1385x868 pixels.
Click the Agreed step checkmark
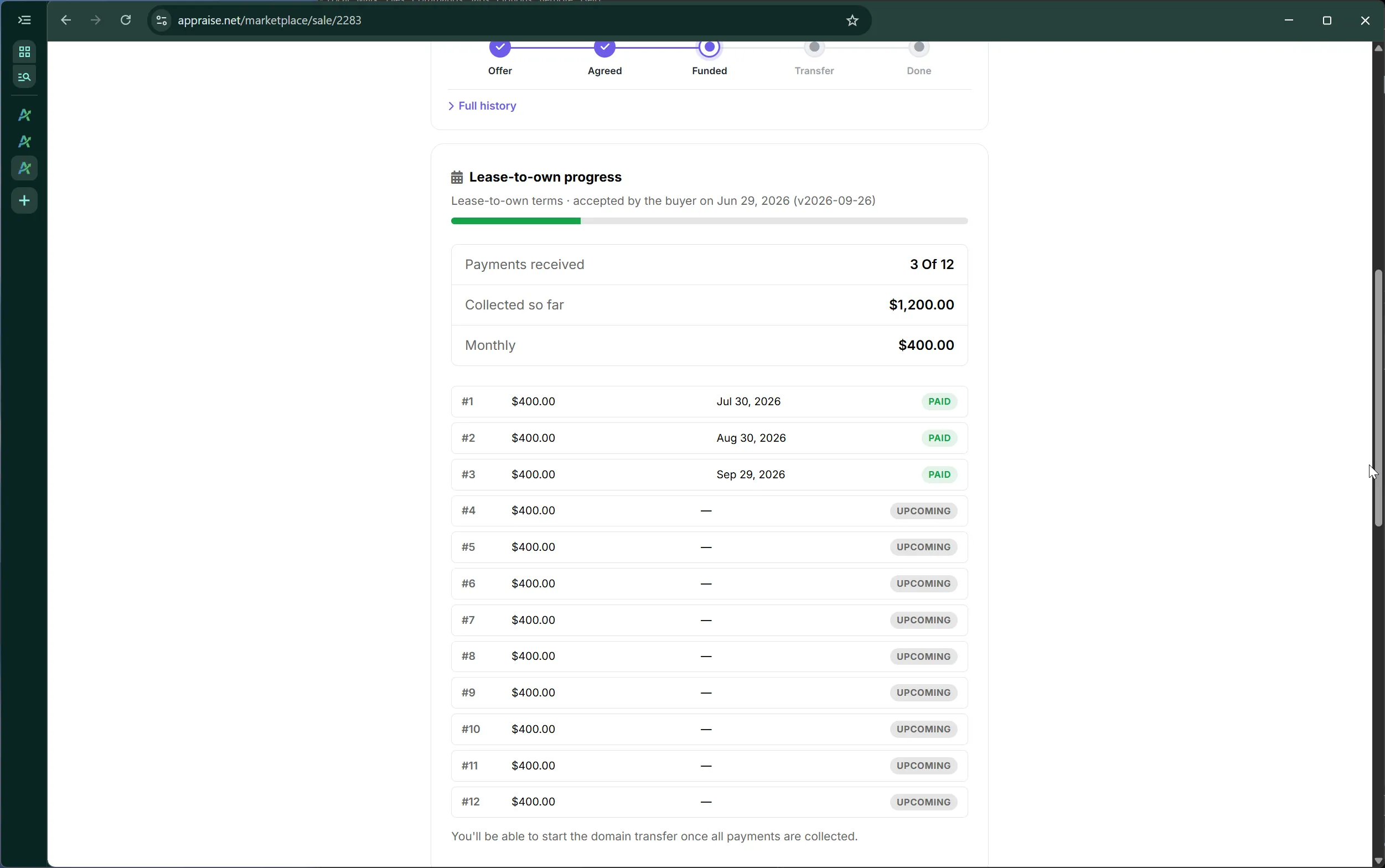pos(605,48)
